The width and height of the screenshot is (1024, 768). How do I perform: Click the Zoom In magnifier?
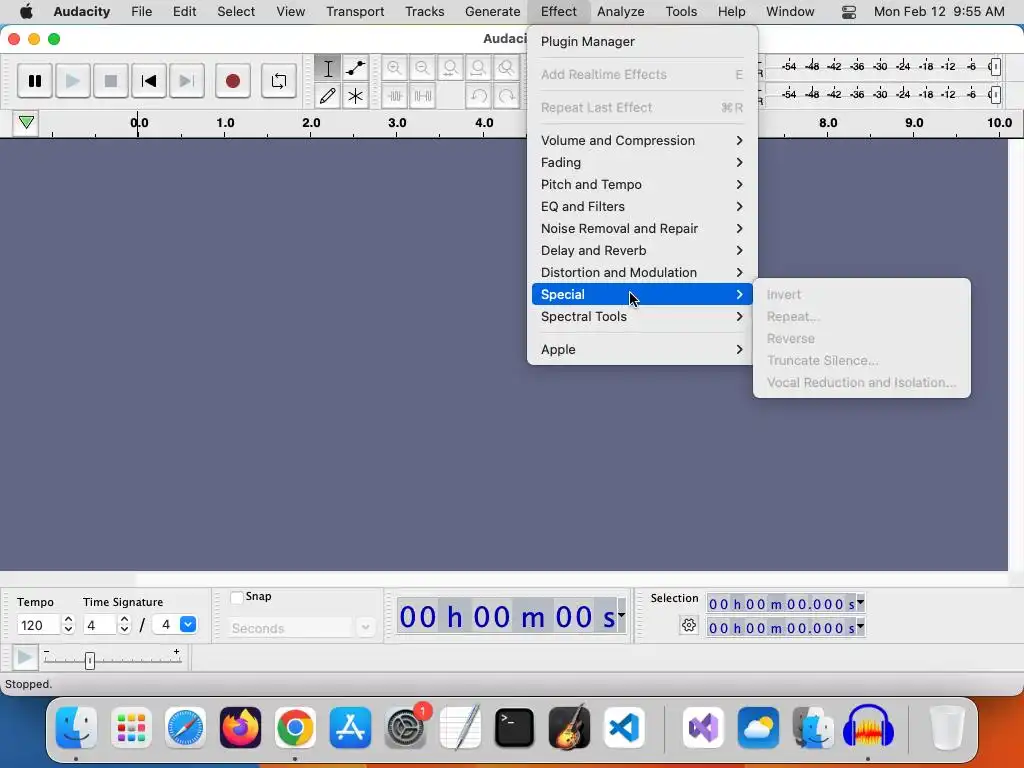pyautogui.click(x=394, y=68)
